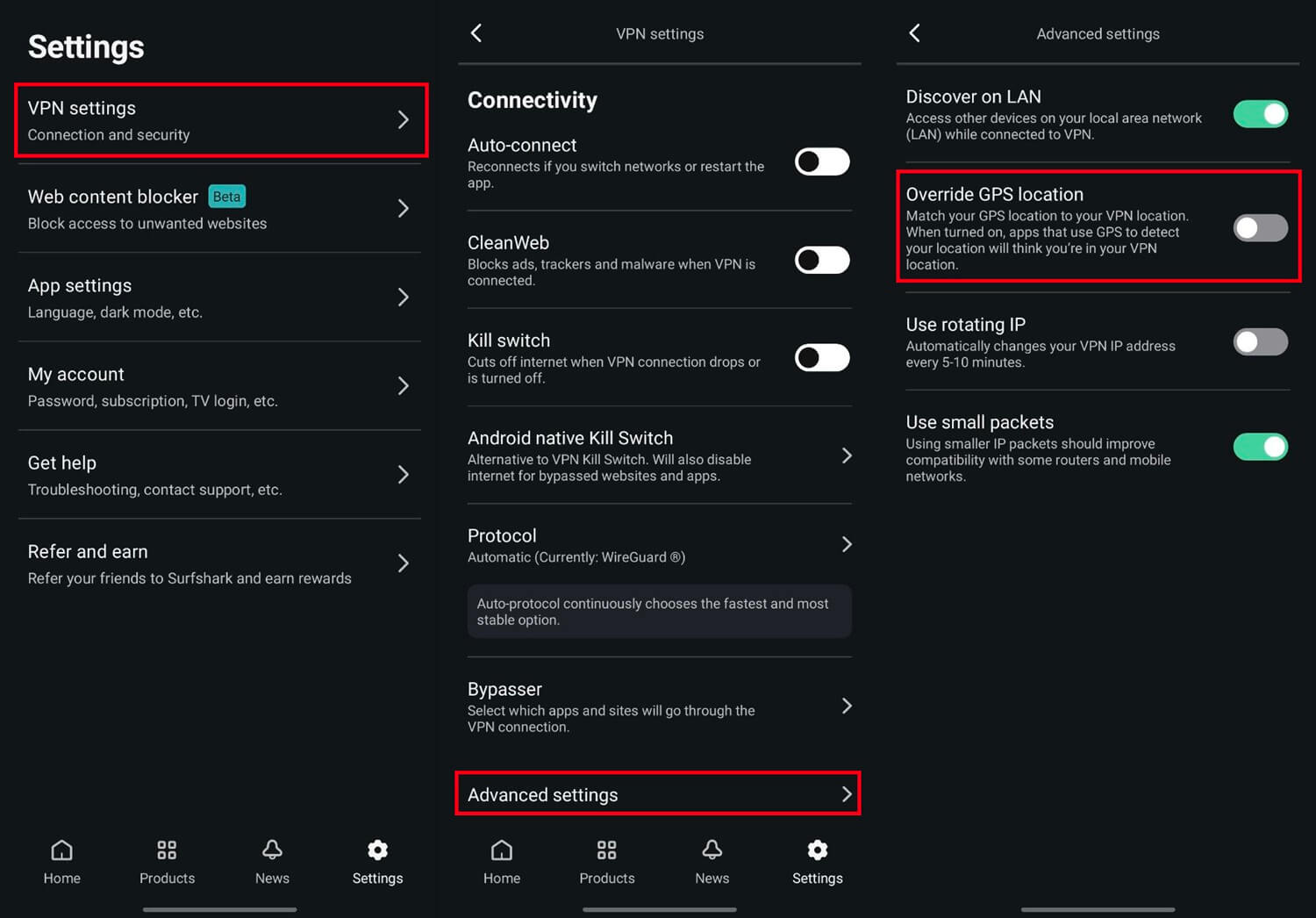Go back from Advanced settings screen
1316x918 pixels.
[915, 33]
